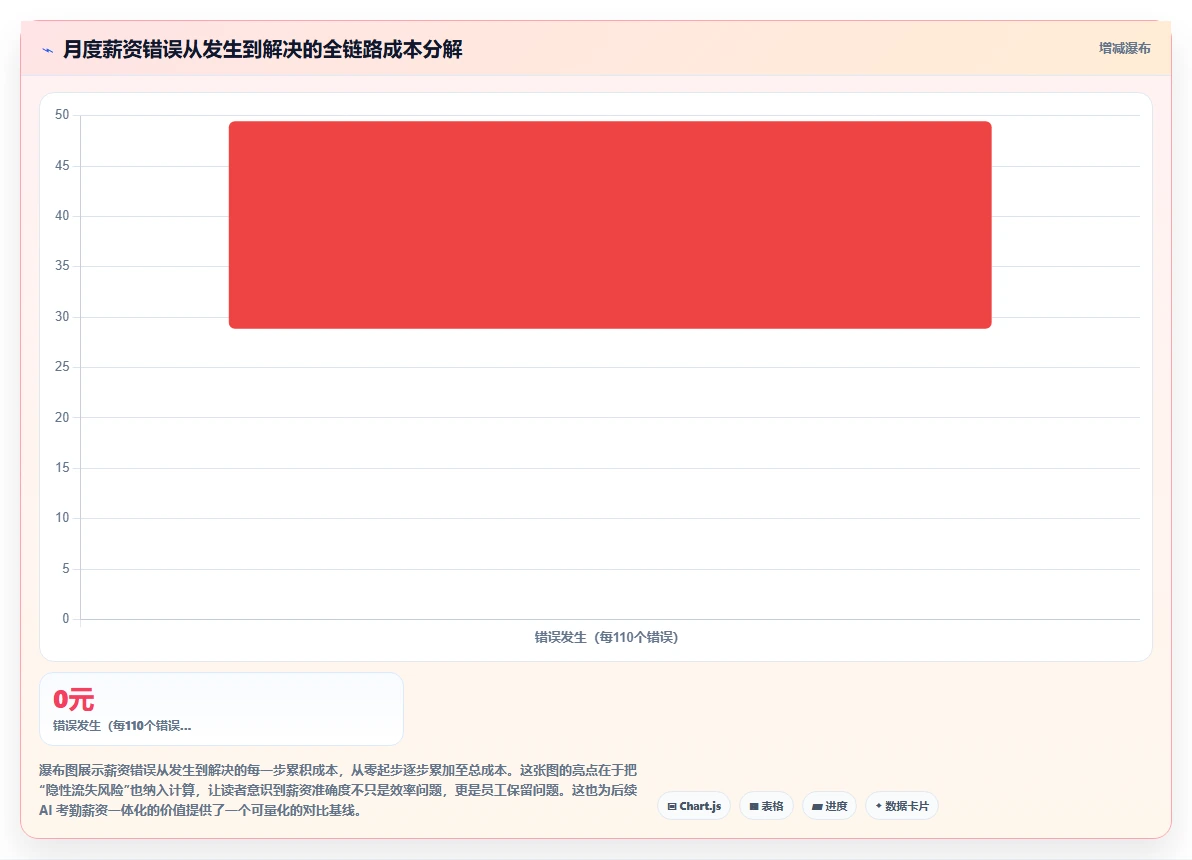
Task: Click the description paragraph starting with 瀑布图展示
Action: [338, 790]
